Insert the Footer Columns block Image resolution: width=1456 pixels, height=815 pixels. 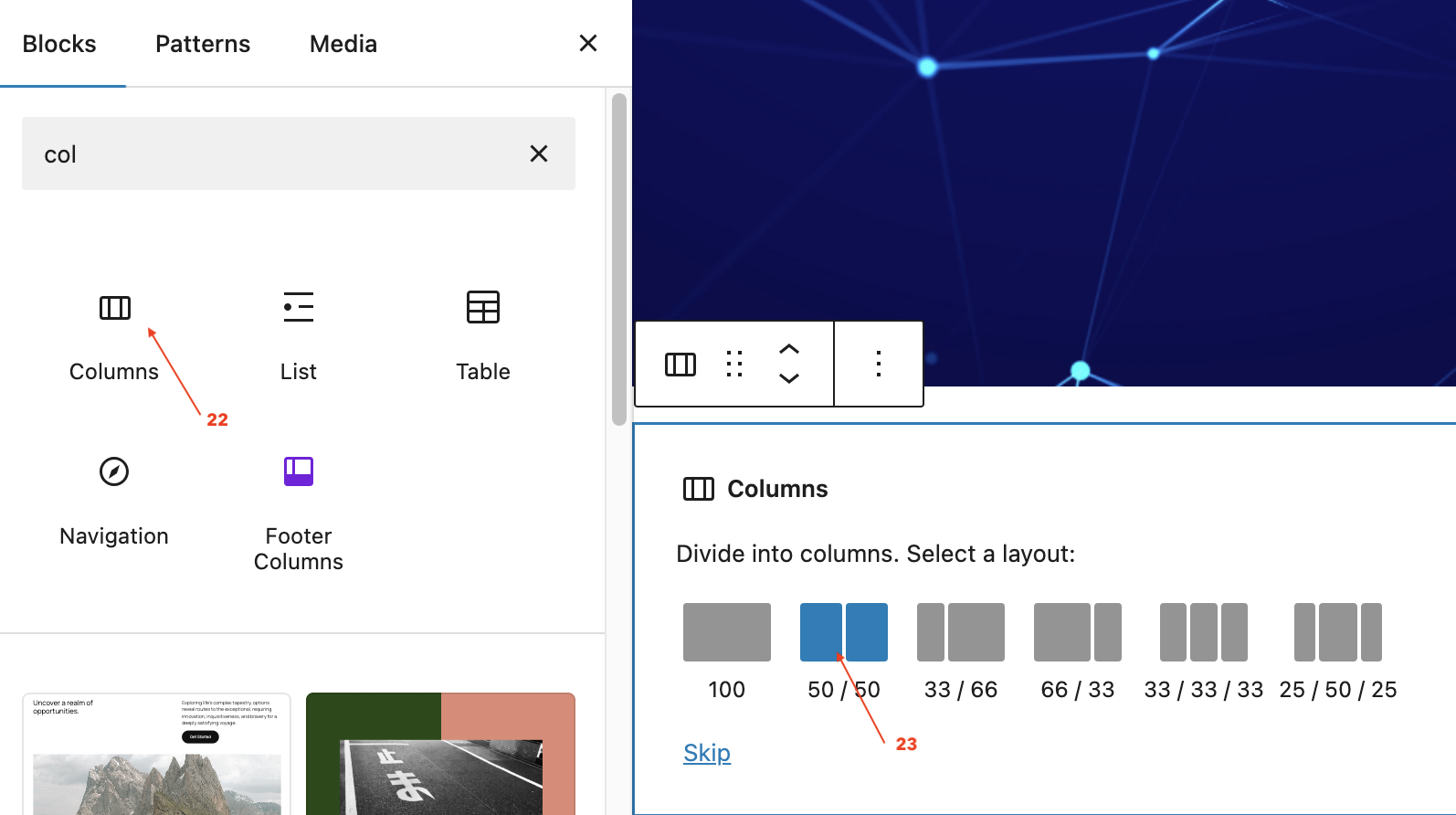[299, 513]
